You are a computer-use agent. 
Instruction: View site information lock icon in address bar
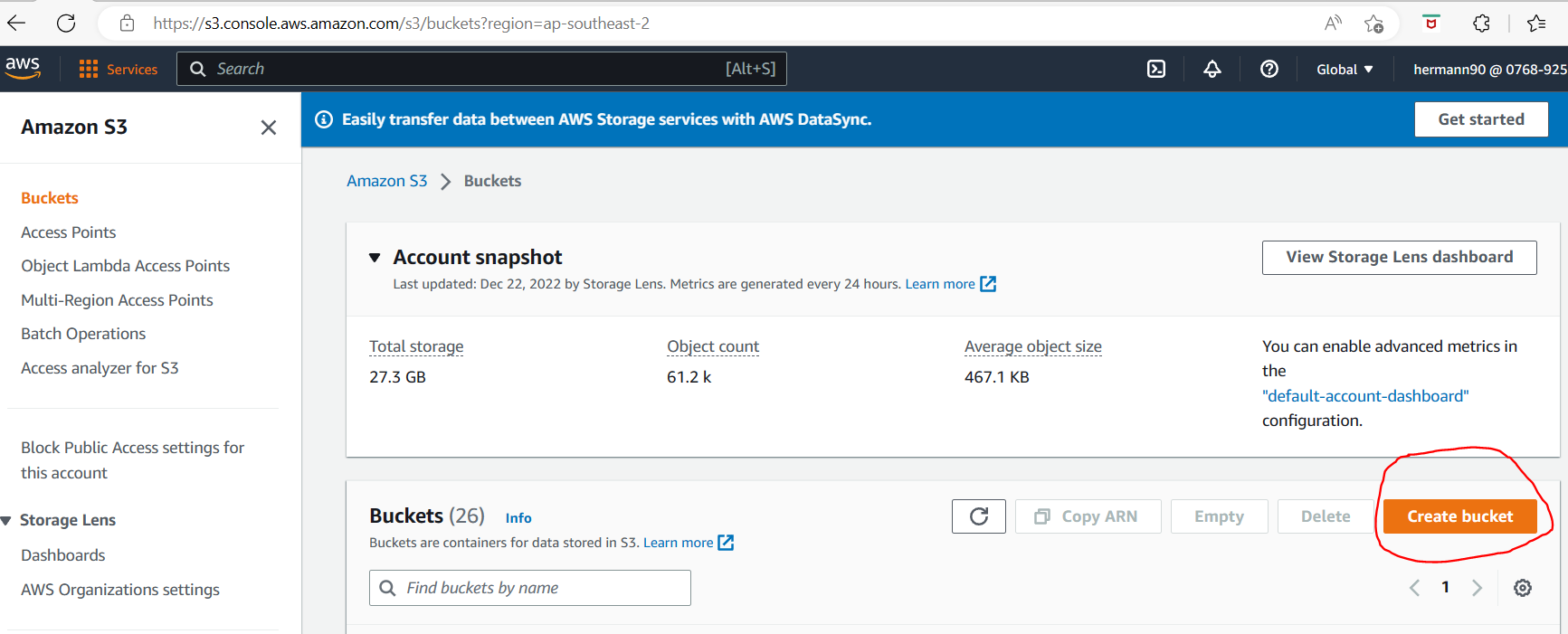pos(128,24)
